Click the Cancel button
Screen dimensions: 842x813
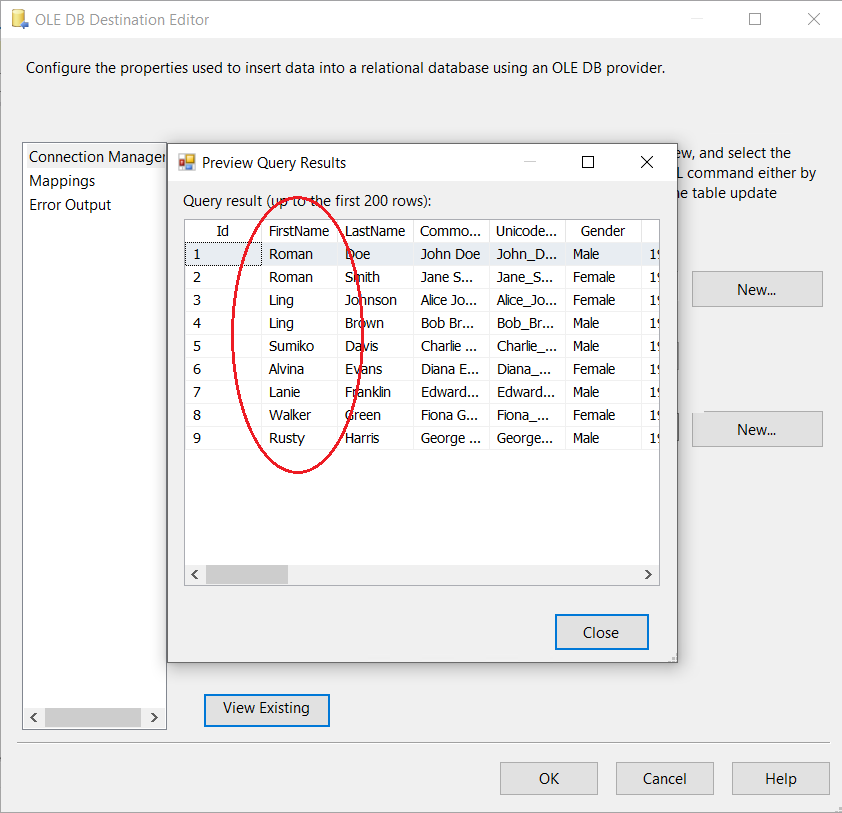664,778
